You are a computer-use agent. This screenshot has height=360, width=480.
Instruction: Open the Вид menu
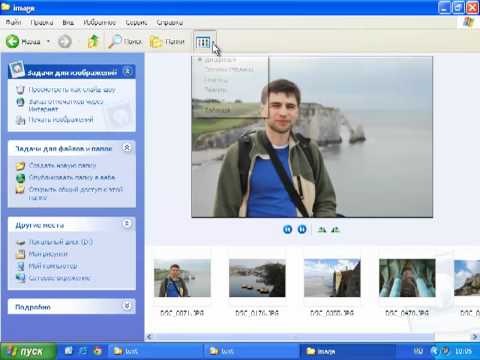tap(68, 22)
